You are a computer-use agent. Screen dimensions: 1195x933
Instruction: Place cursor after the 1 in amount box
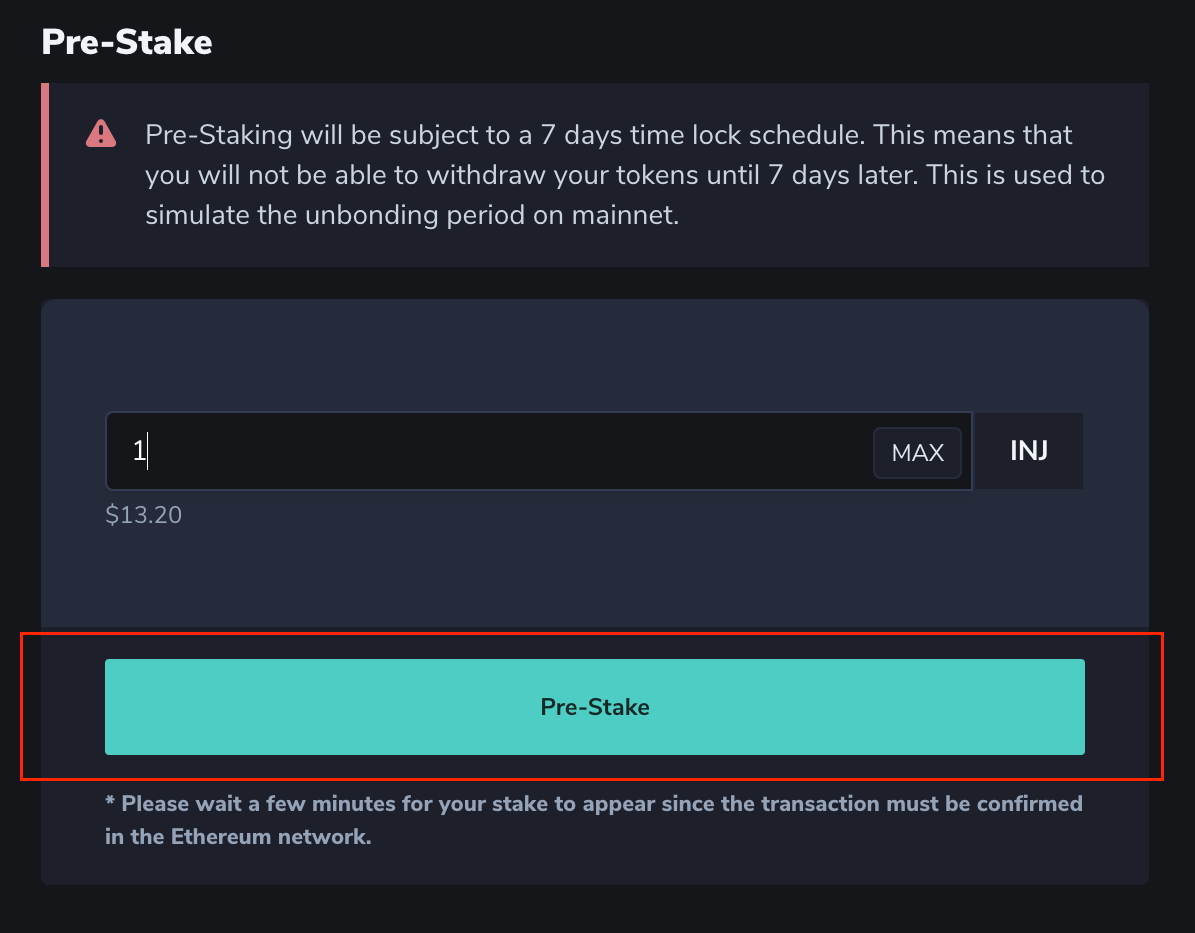coord(147,451)
